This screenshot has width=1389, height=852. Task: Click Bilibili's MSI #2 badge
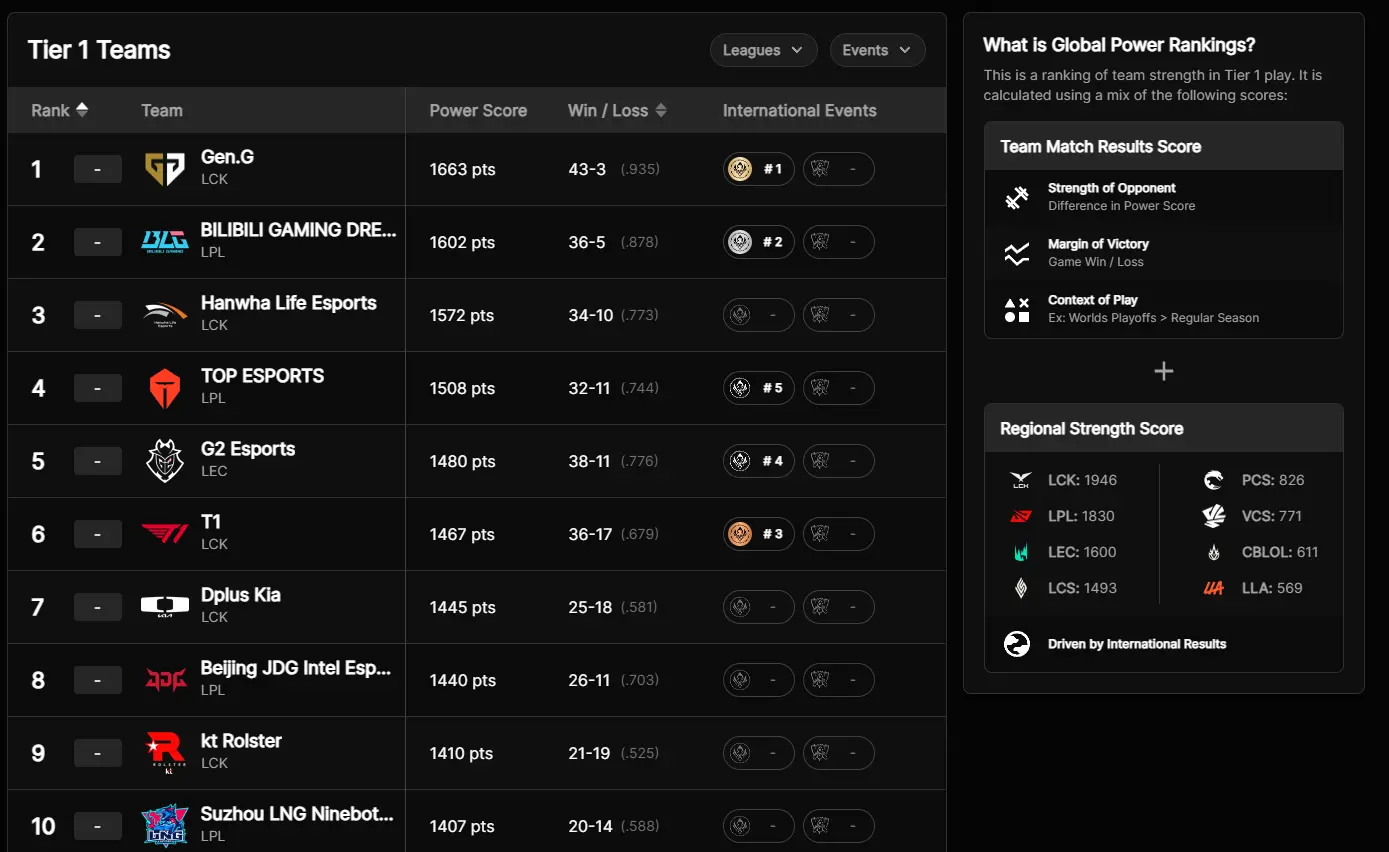coord(759,242)
